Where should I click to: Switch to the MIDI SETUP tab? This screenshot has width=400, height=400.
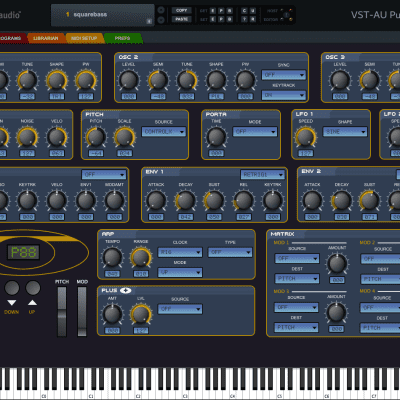pyautogui.click(x=84, y=38)
